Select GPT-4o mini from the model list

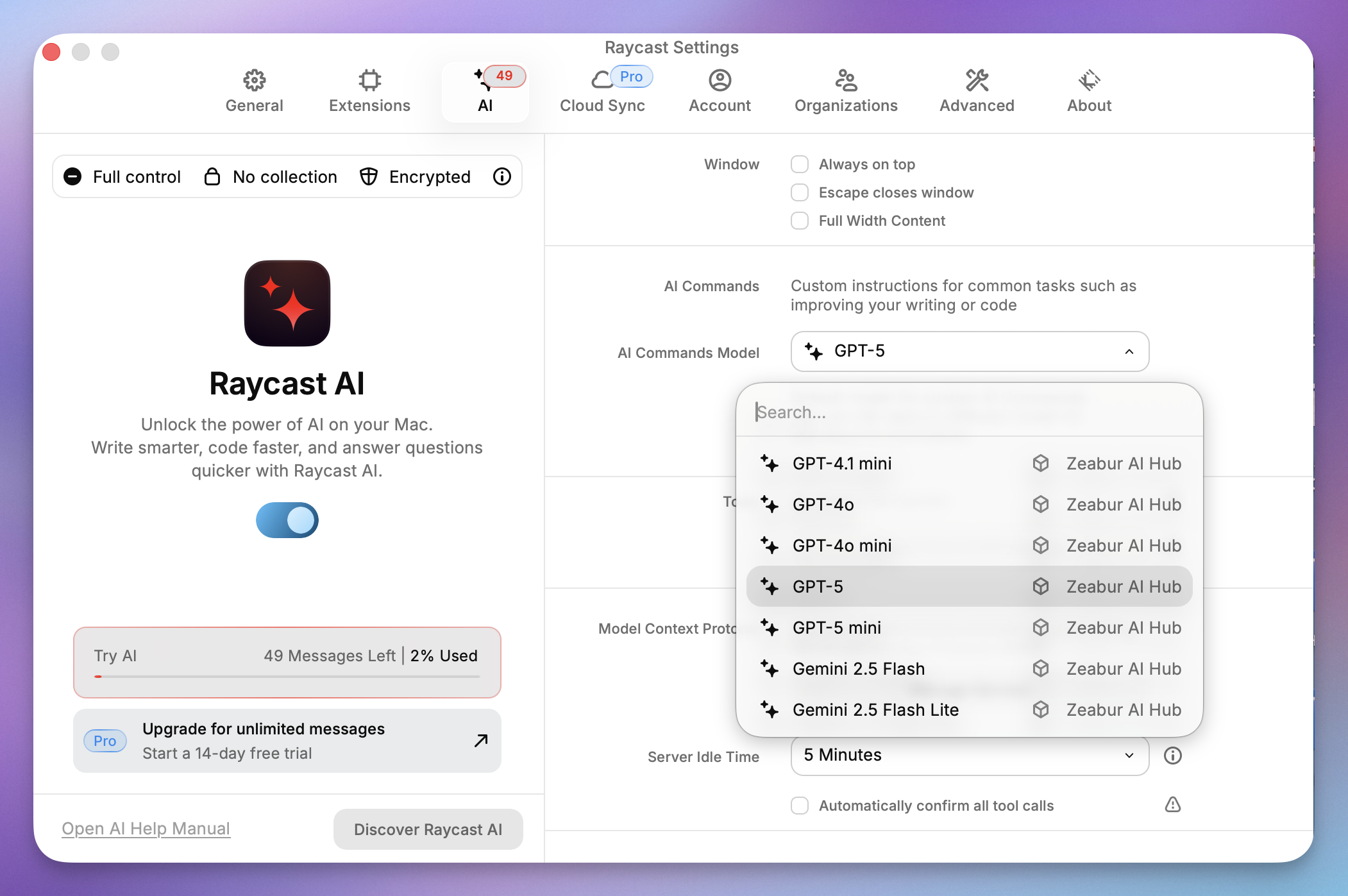(x=842, y=545)
